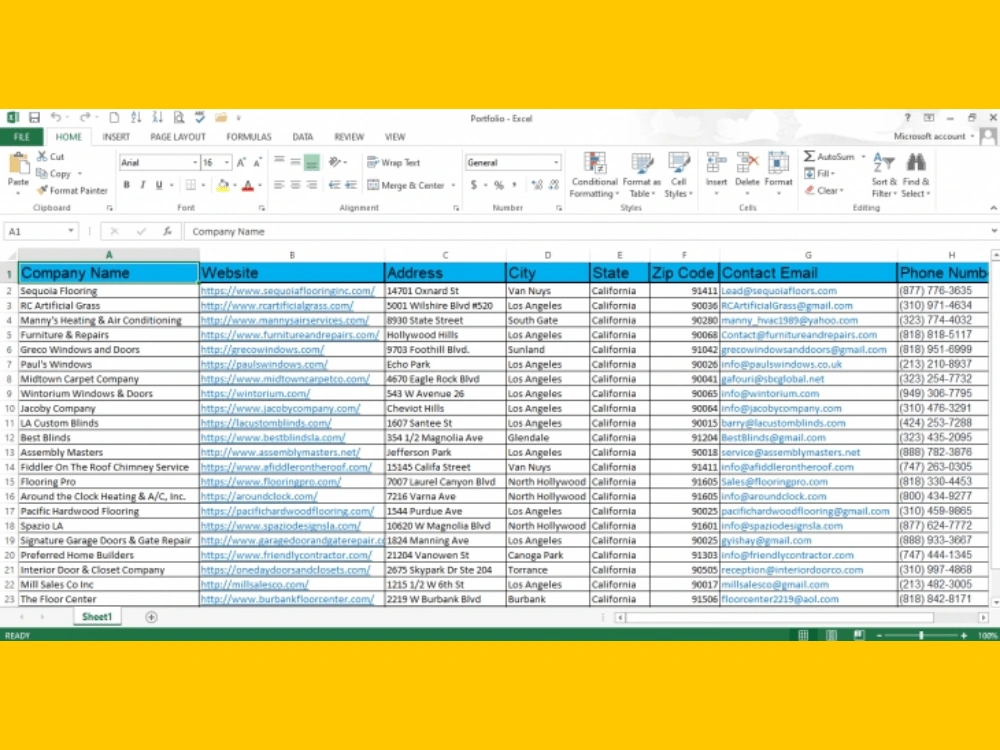This screenshot has width=1000, height=750.
Task: Increase indent of cell content
Action: [351, 185]
